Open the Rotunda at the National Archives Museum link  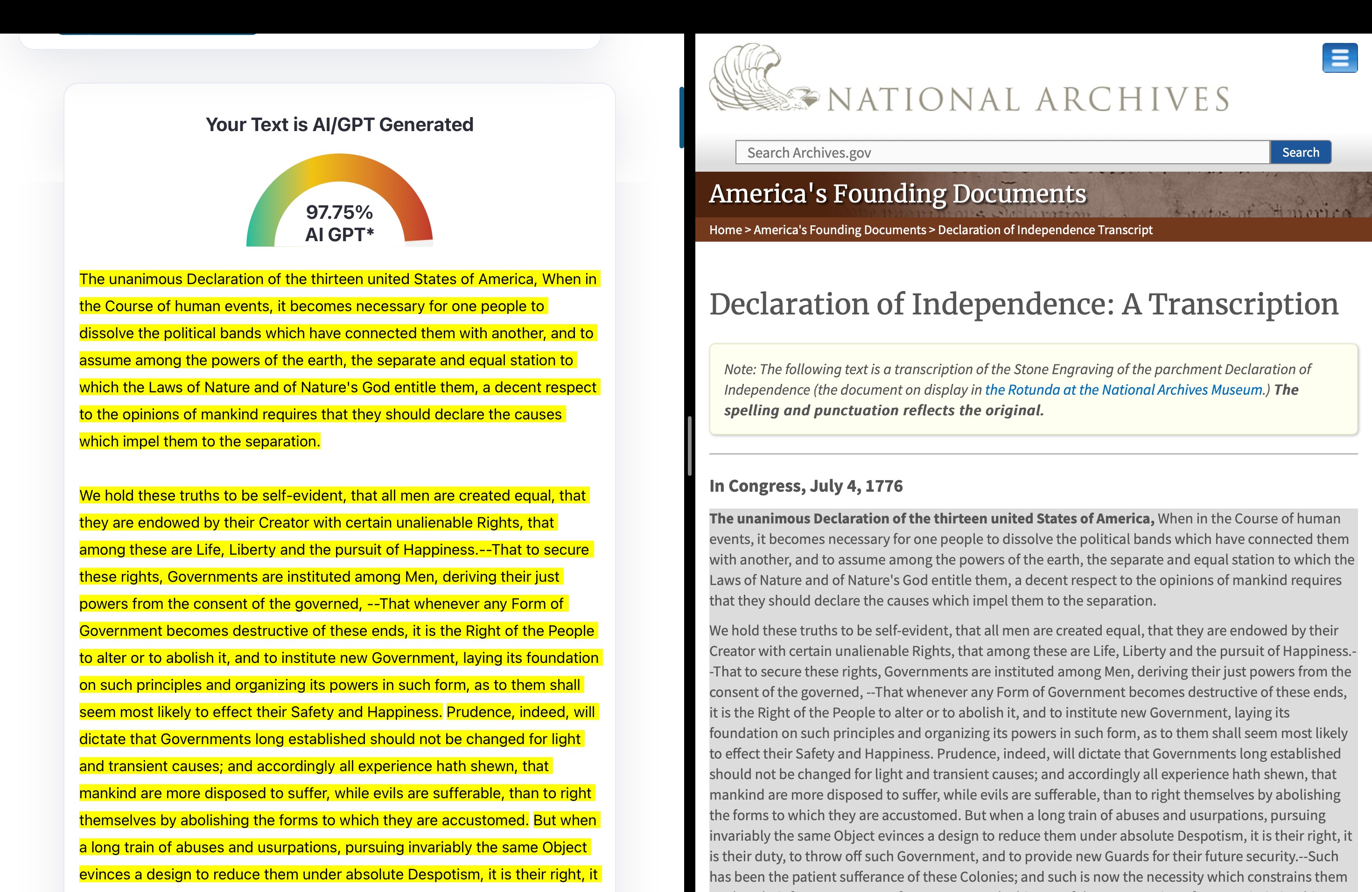[1124, 390]
